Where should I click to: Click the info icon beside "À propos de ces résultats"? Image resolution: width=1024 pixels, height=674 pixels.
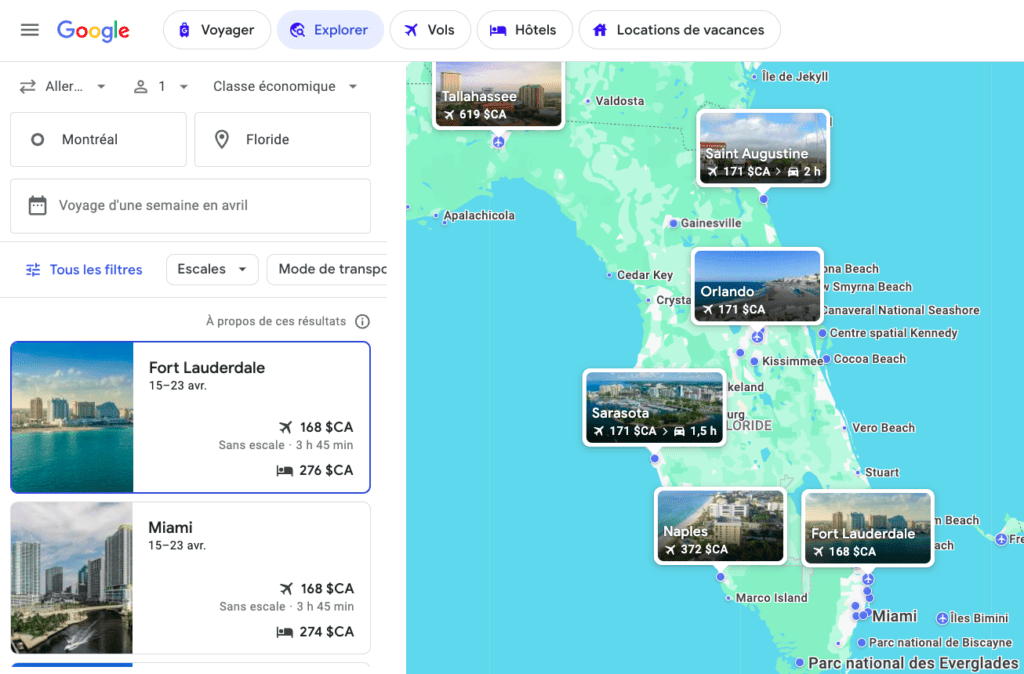click(x=361, y=321)
